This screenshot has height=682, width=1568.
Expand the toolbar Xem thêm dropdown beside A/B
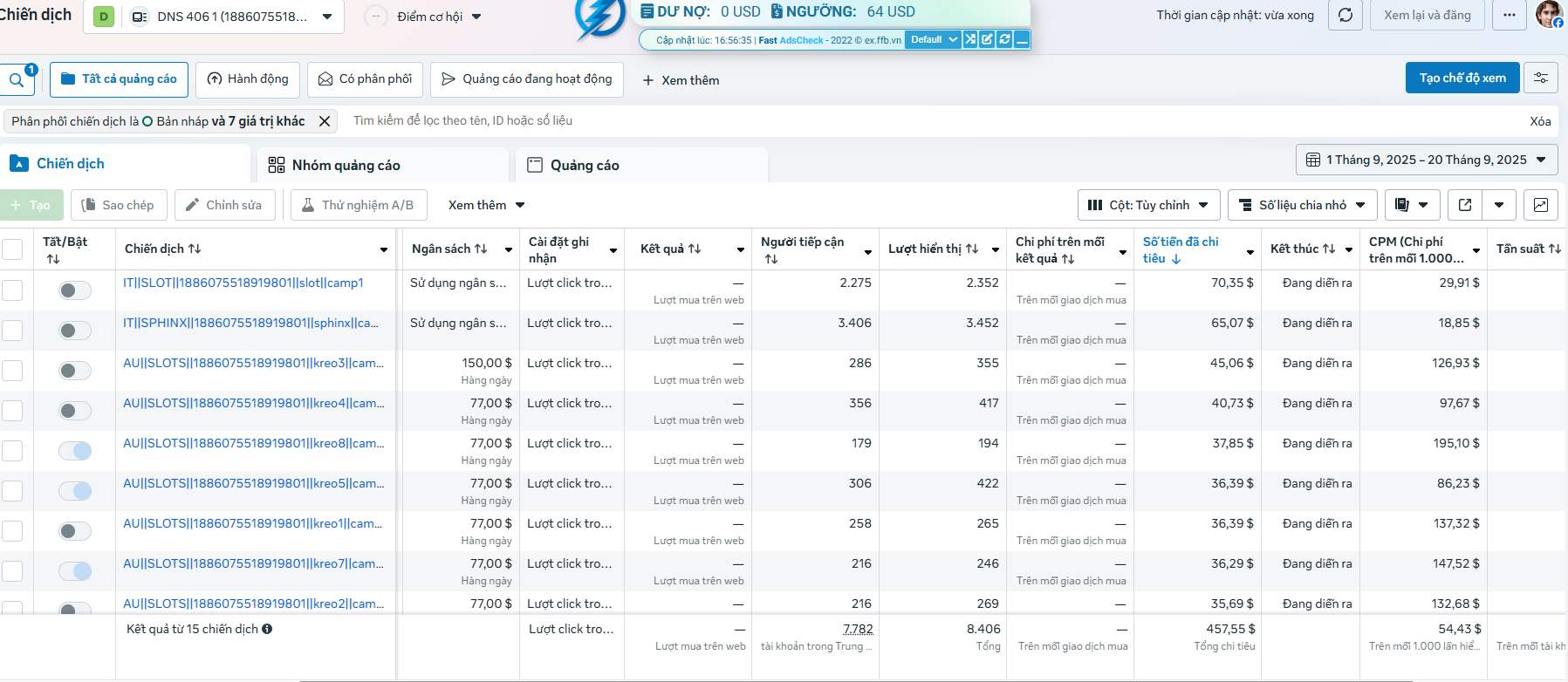click(487, 205)
